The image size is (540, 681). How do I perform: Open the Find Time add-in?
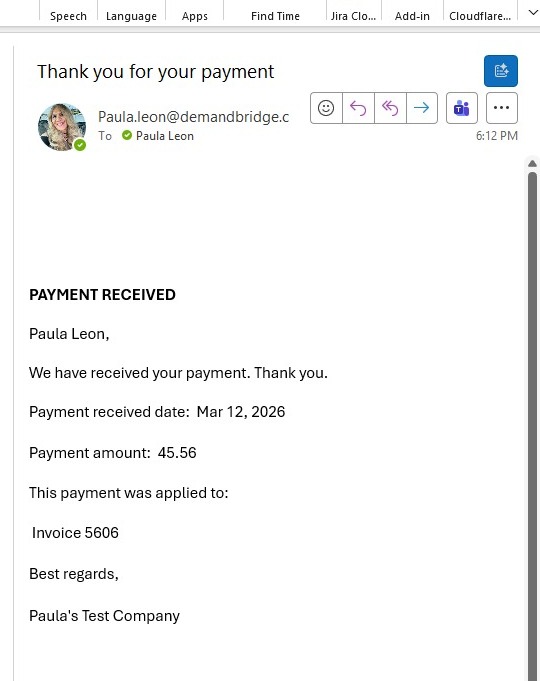[x=275, y=16]
